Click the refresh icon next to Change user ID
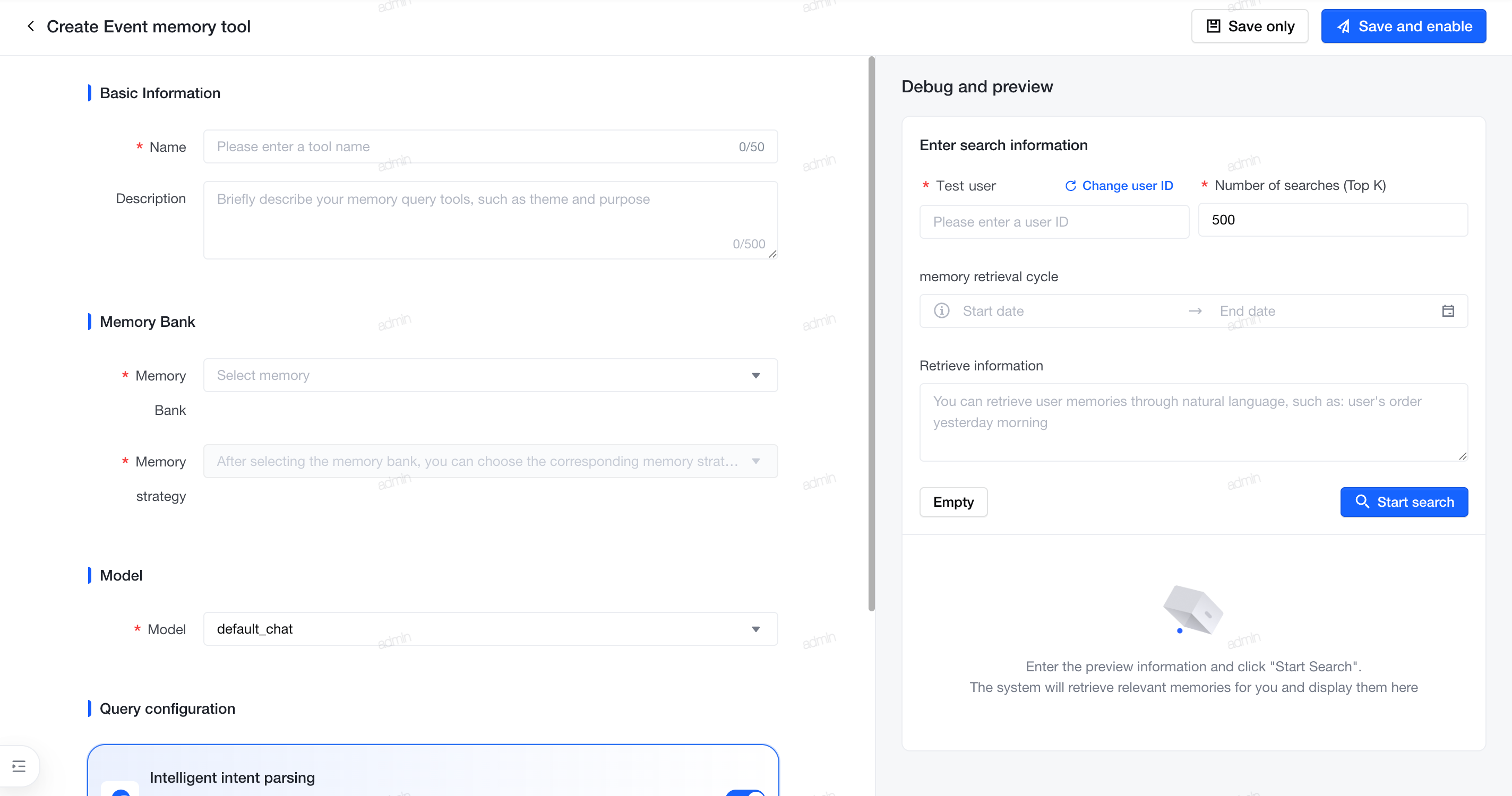The image size is (1512, 796). pyautogui.click(x=1070, y=186)
